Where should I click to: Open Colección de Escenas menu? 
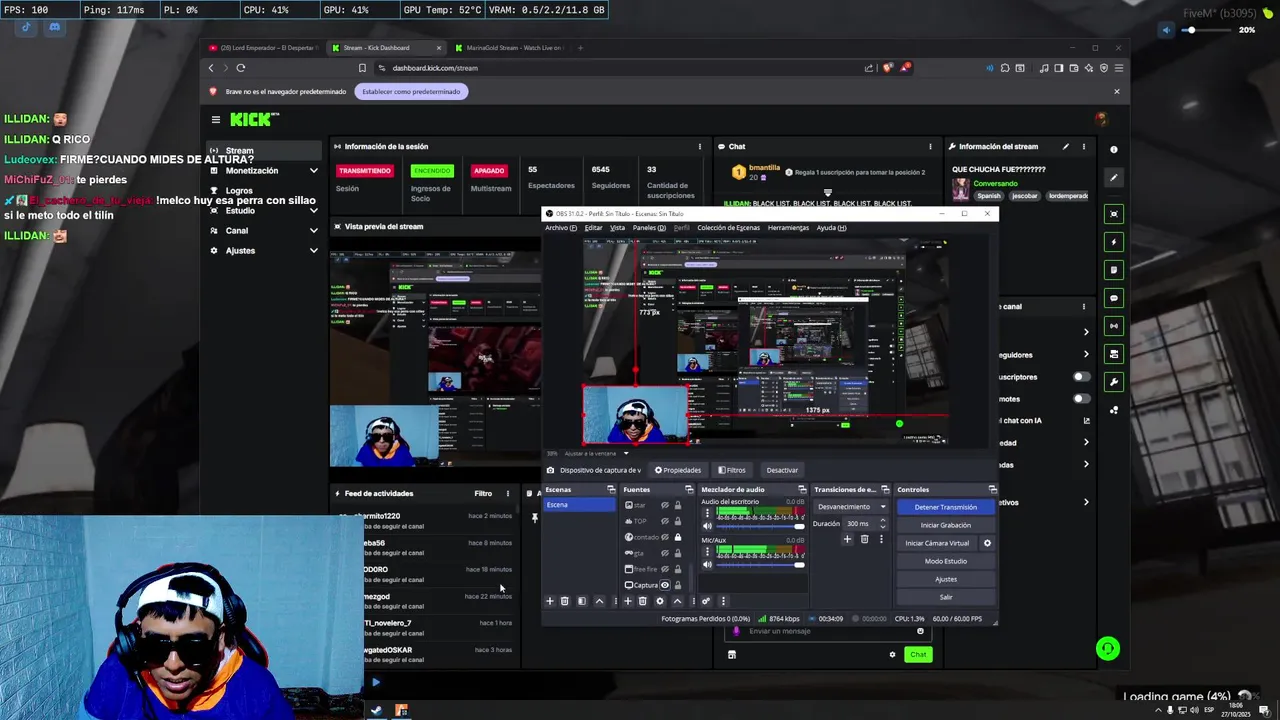point(728,228)
